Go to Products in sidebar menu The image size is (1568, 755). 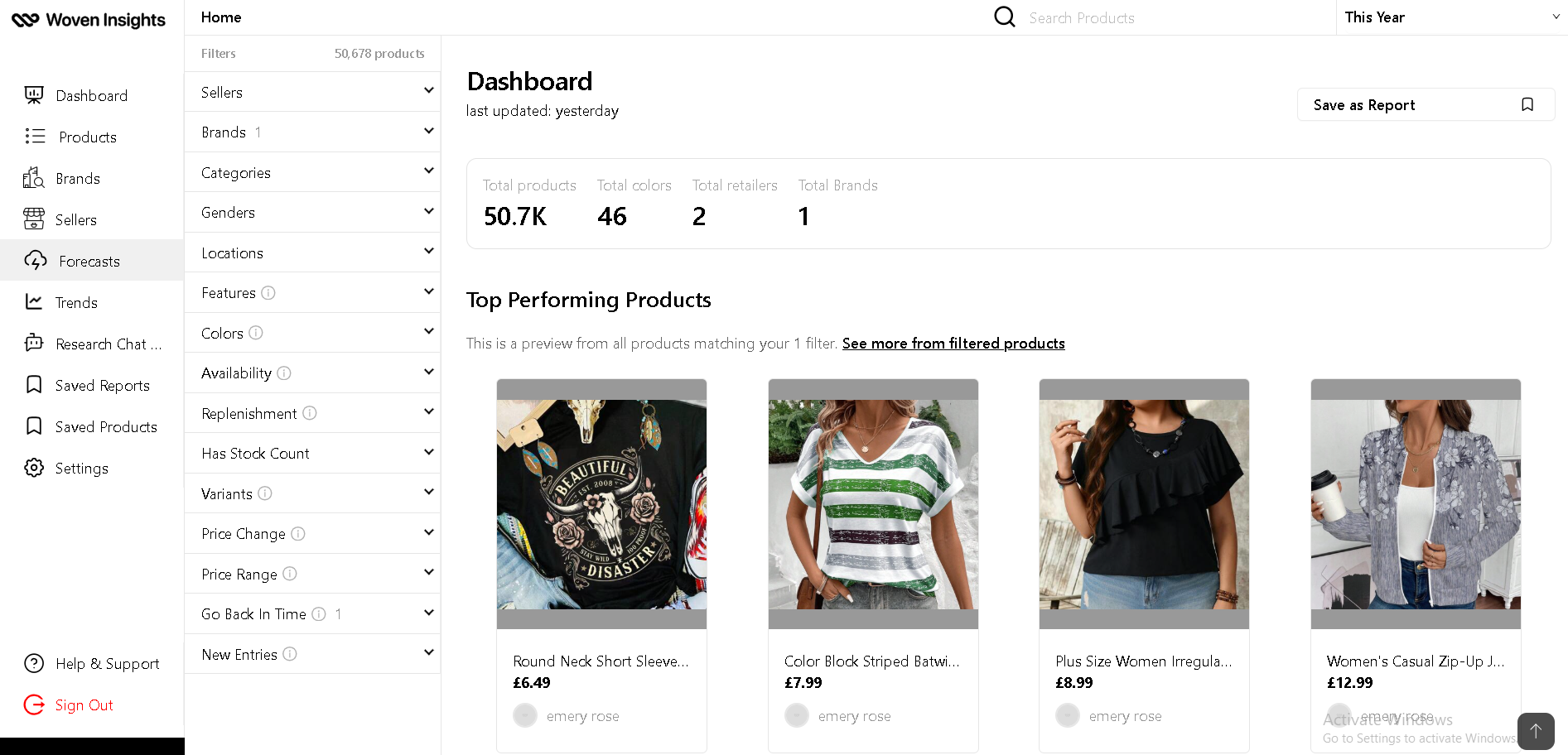87,137
